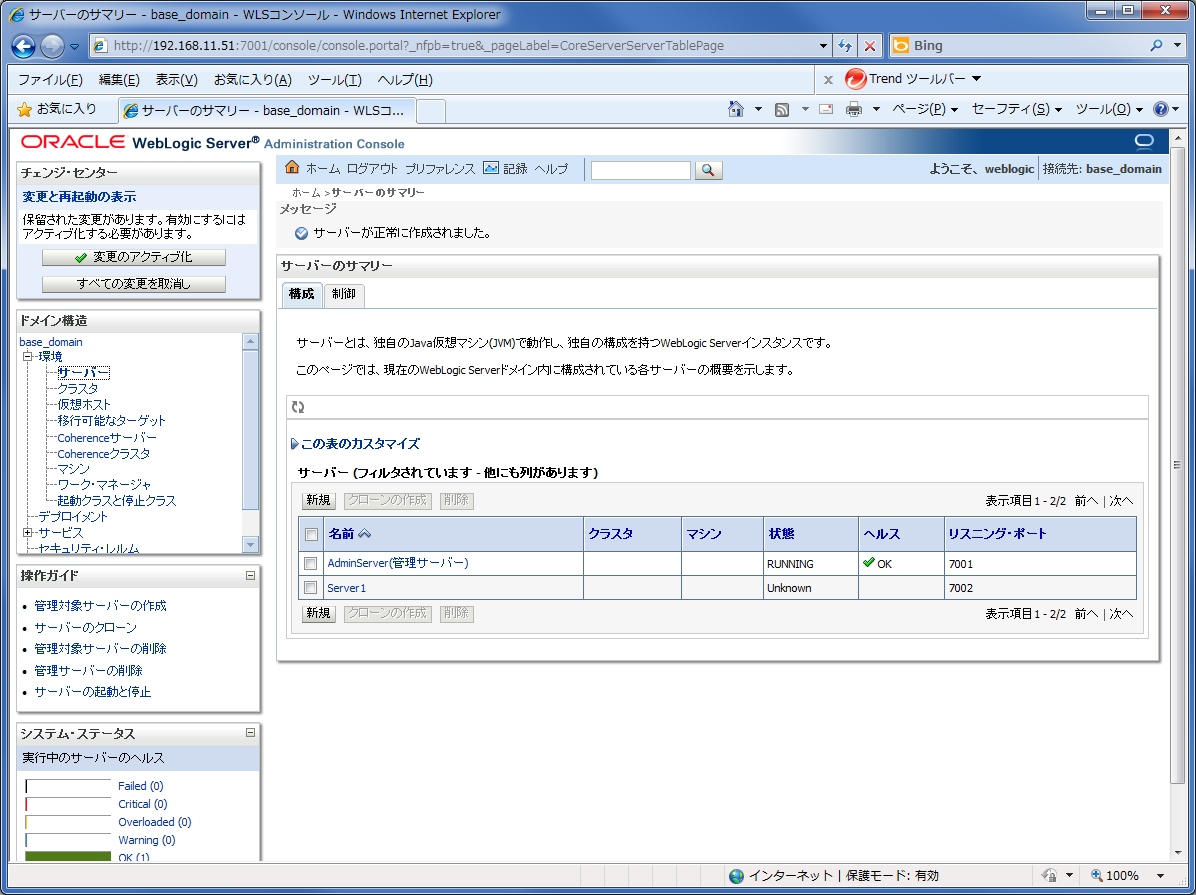Open the ツール(O) command bar dropdown

coord(1109,109)
